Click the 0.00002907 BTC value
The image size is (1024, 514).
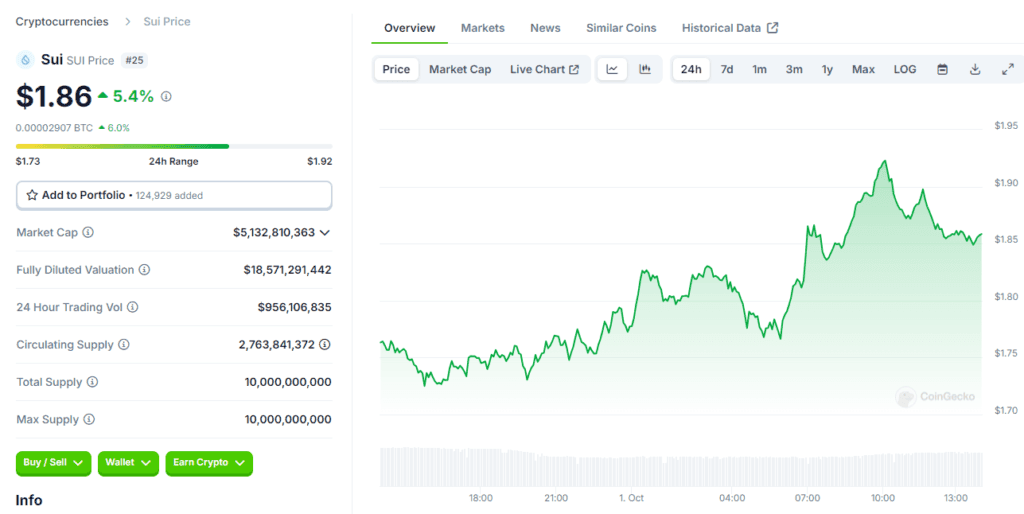pos(54,128)
